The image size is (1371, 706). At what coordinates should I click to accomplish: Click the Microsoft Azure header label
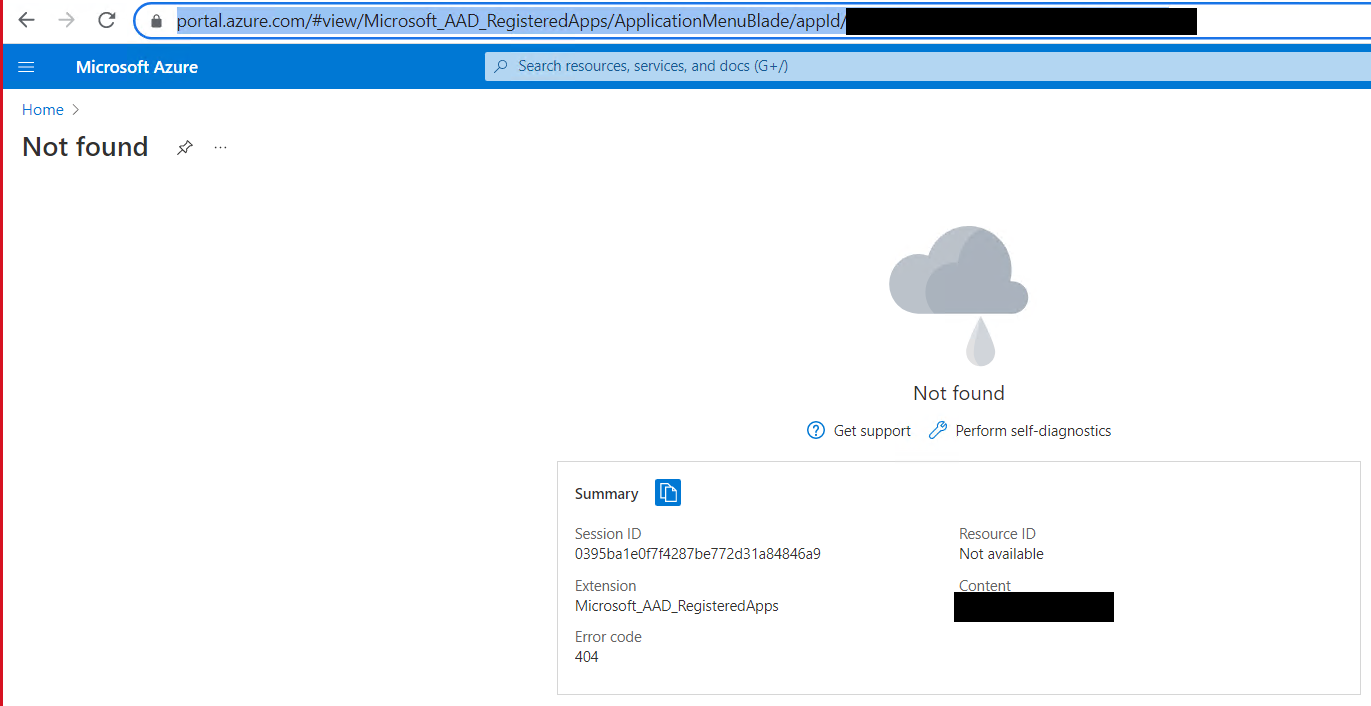pos(136,66)
